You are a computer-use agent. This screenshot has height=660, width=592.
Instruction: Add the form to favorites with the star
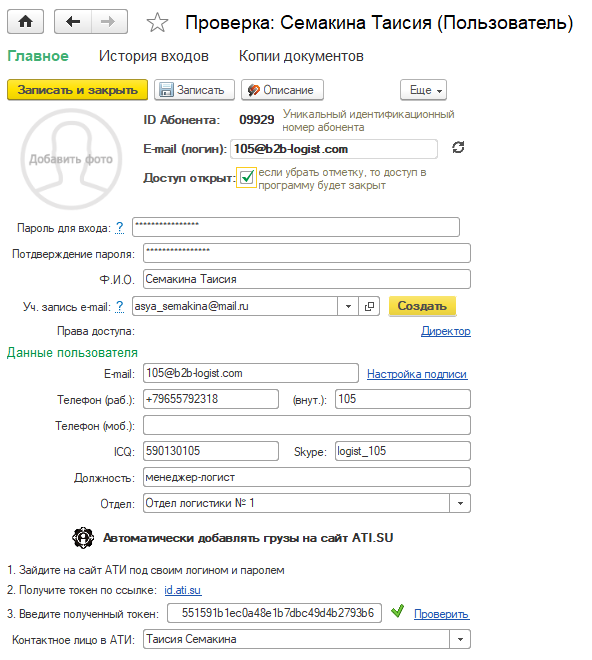[x=157, y=22]
